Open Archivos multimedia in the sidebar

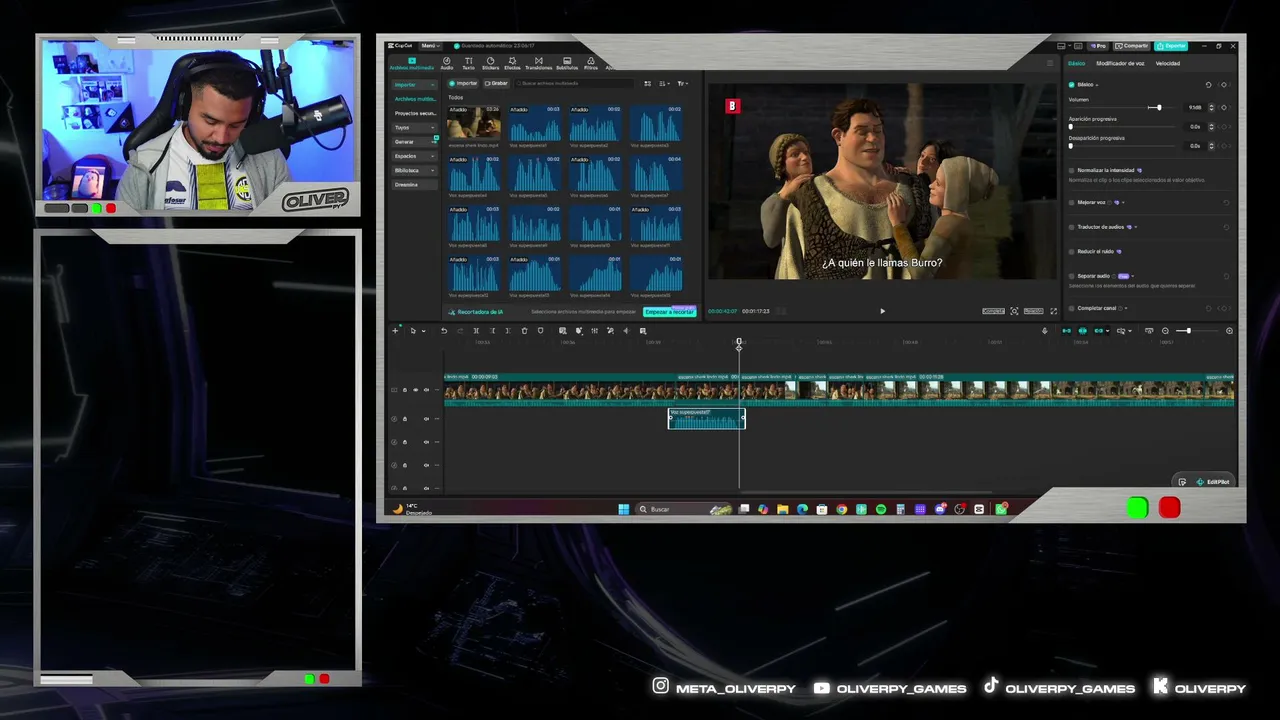tap(414, 99)
